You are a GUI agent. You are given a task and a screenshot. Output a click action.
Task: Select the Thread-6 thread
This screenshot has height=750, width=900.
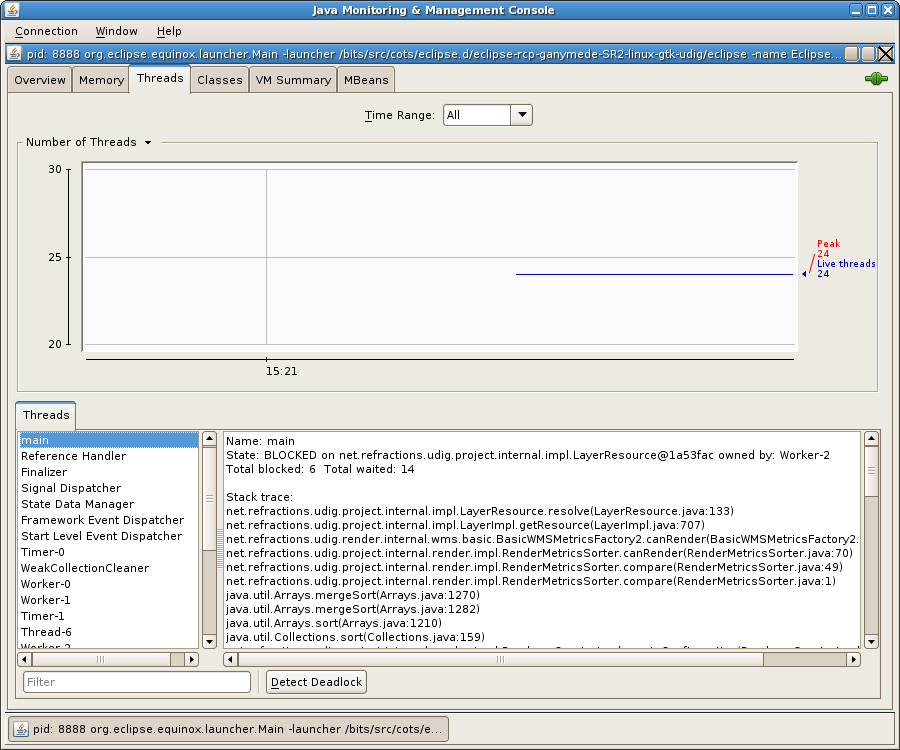click(109, 632)
